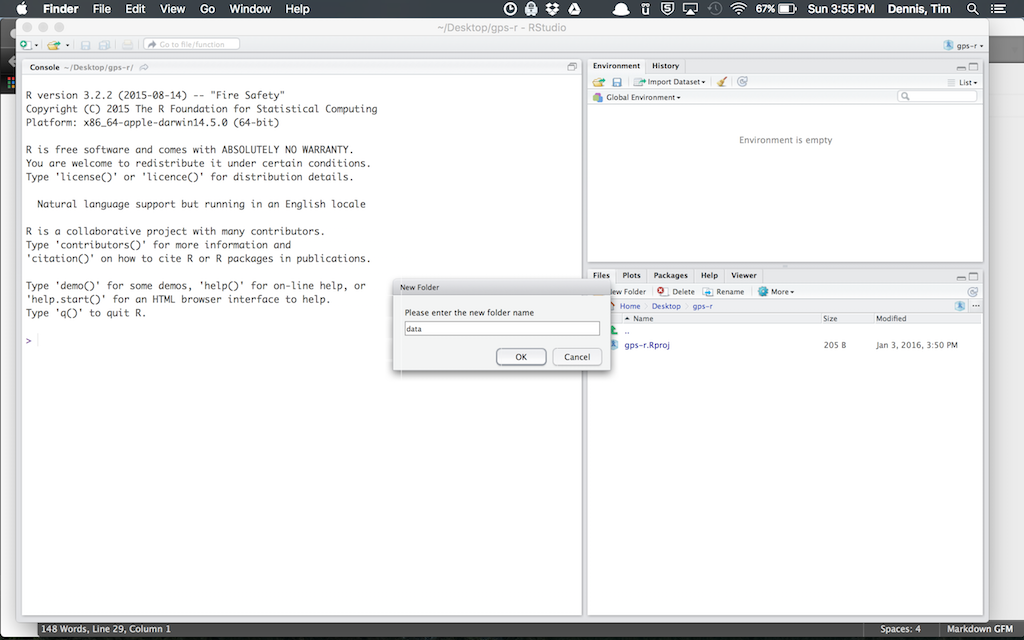This screenshot has height=640, width=1024.
Task: Click the Print icon in main toolbar
Action: click(127, 44)
